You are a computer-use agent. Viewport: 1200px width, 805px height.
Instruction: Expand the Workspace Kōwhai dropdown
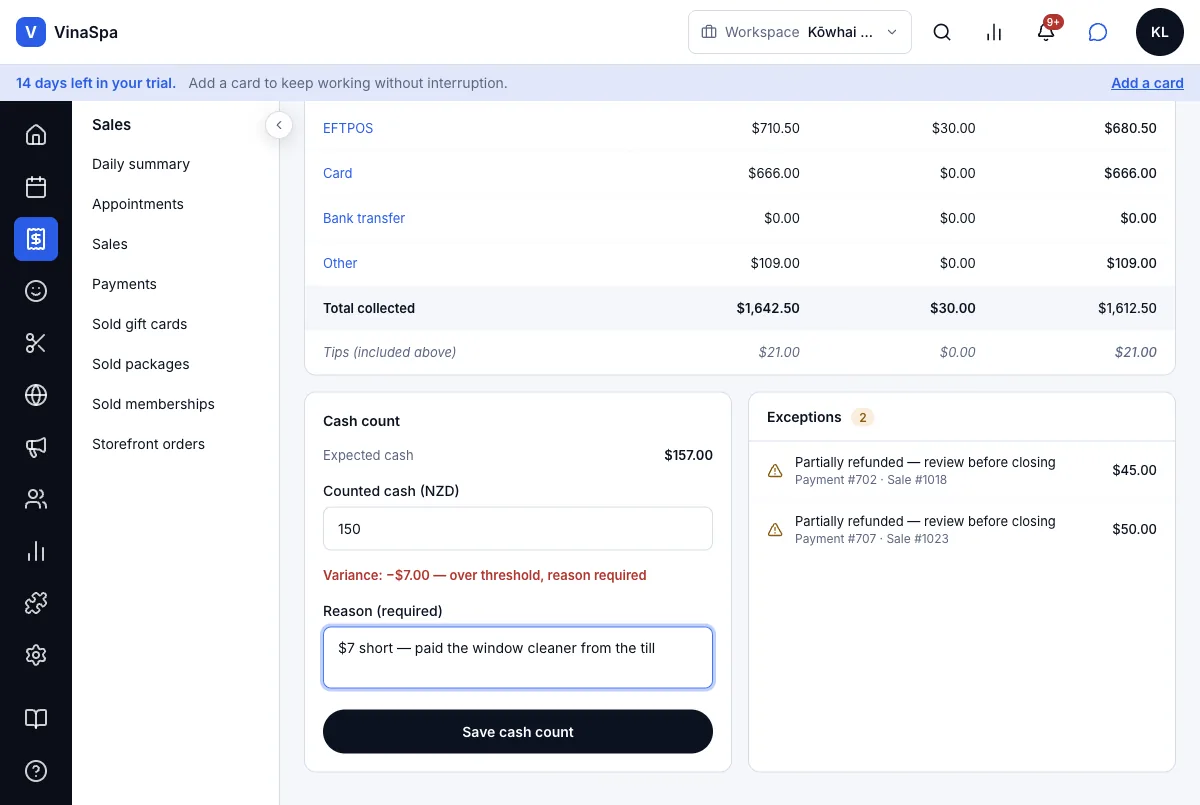pyautogui.click(x=800, y=32)
